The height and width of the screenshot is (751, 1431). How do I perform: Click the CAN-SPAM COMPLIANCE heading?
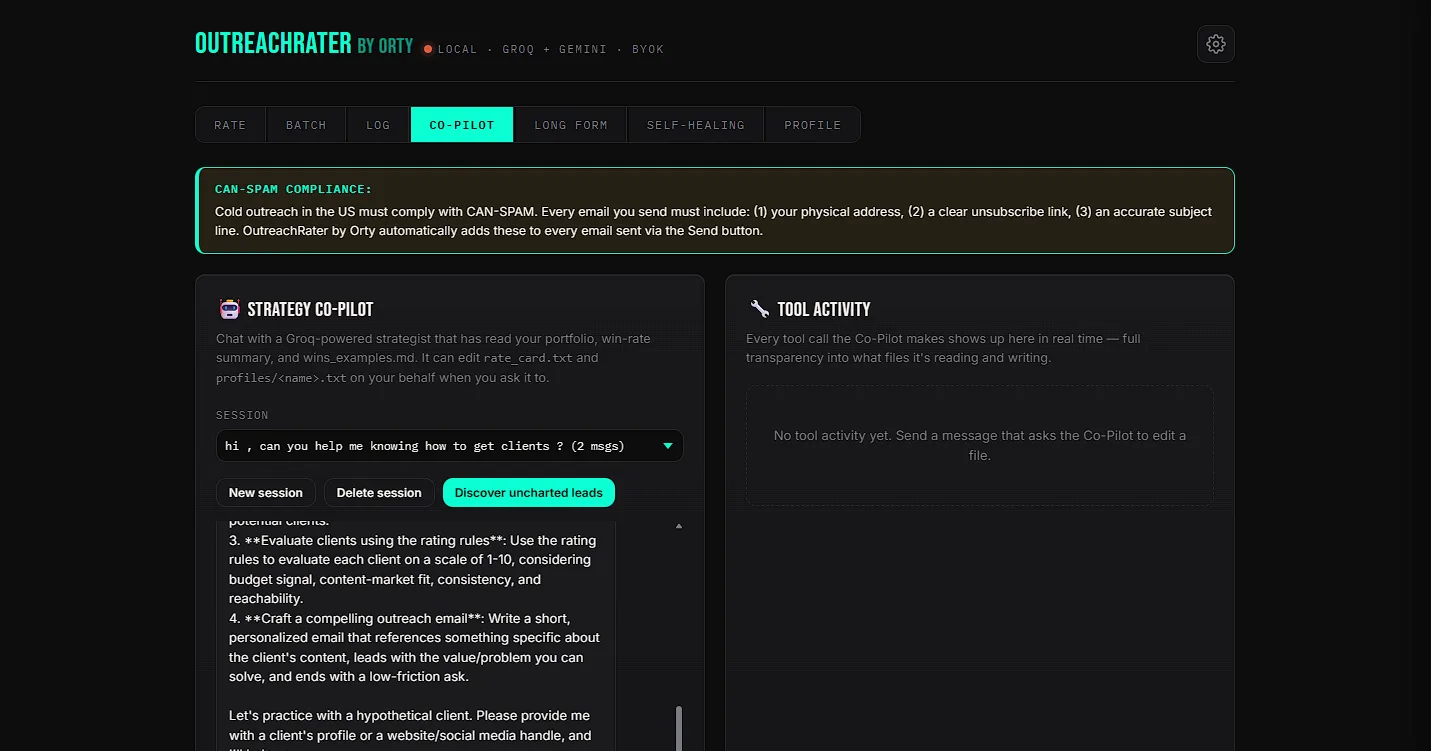(293, 189)
